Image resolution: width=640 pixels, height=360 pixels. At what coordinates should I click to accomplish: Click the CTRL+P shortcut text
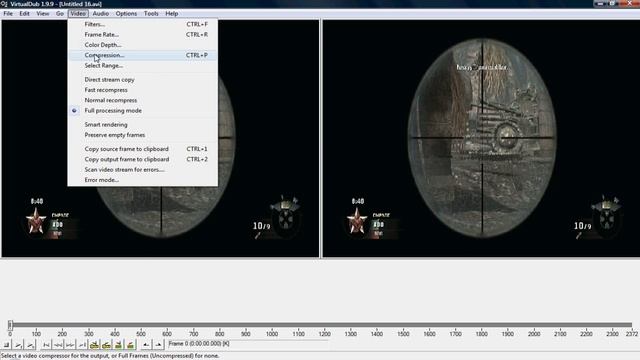(197, 55)
